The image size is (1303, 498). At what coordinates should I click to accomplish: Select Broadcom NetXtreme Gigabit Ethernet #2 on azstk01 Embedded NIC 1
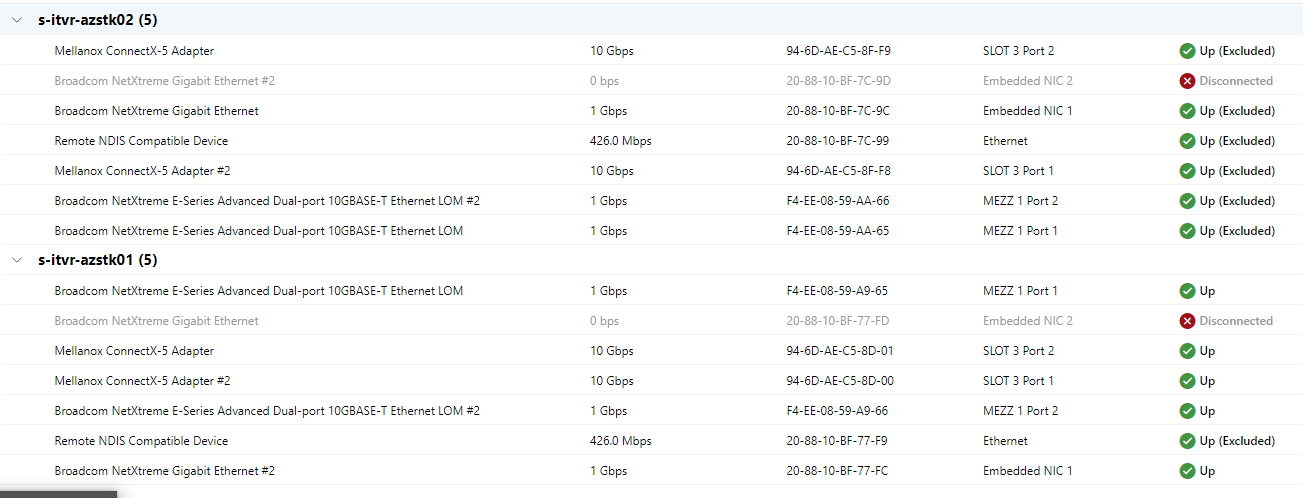tap(165, 471)
